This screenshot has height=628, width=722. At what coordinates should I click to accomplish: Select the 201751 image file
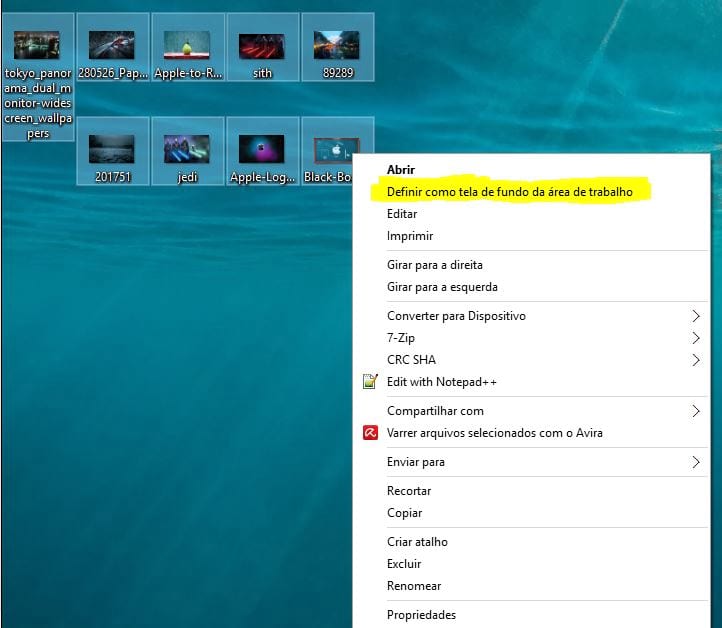coord(111,149)
